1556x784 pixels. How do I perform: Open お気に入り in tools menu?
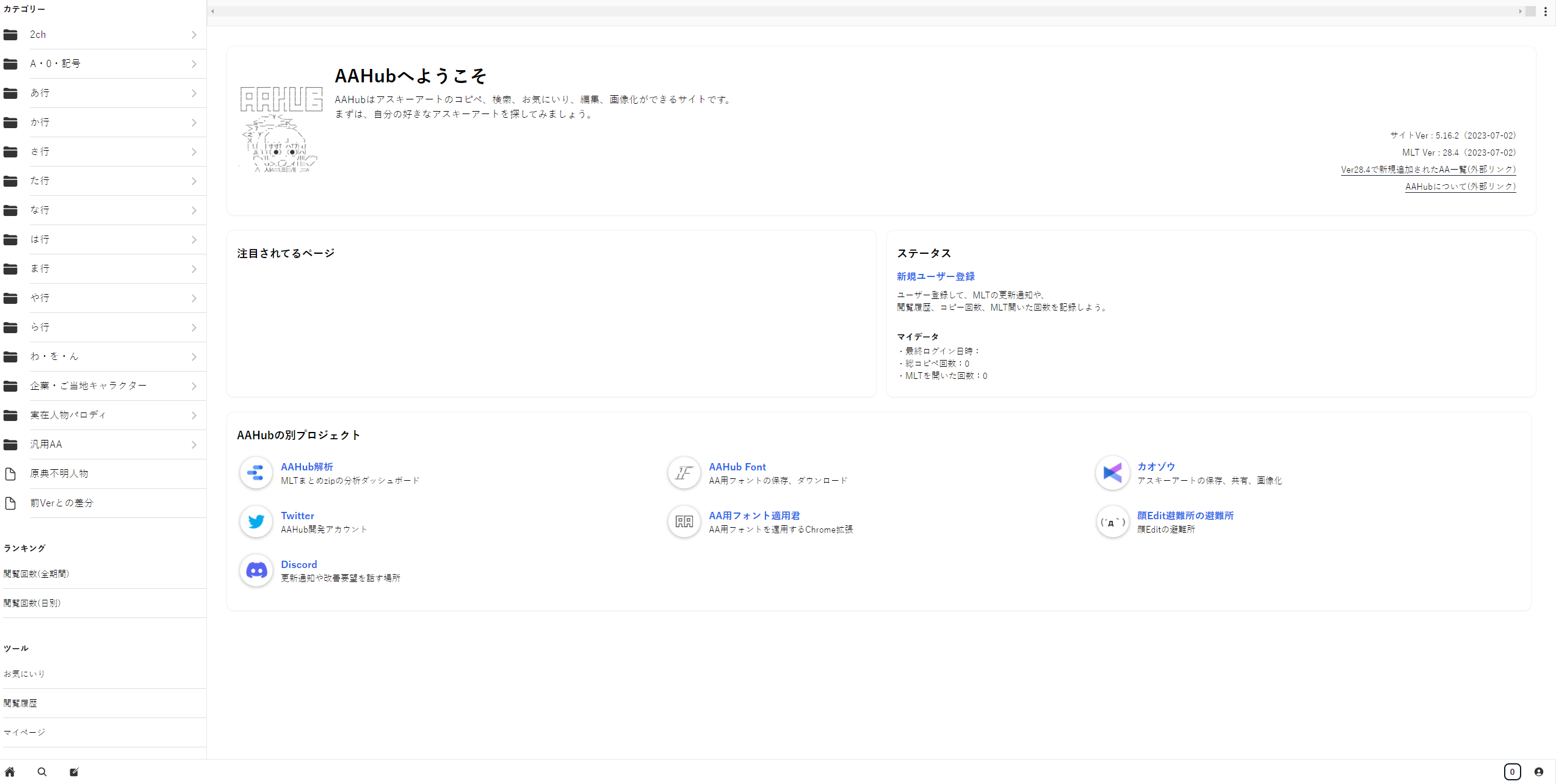(24, 674)
